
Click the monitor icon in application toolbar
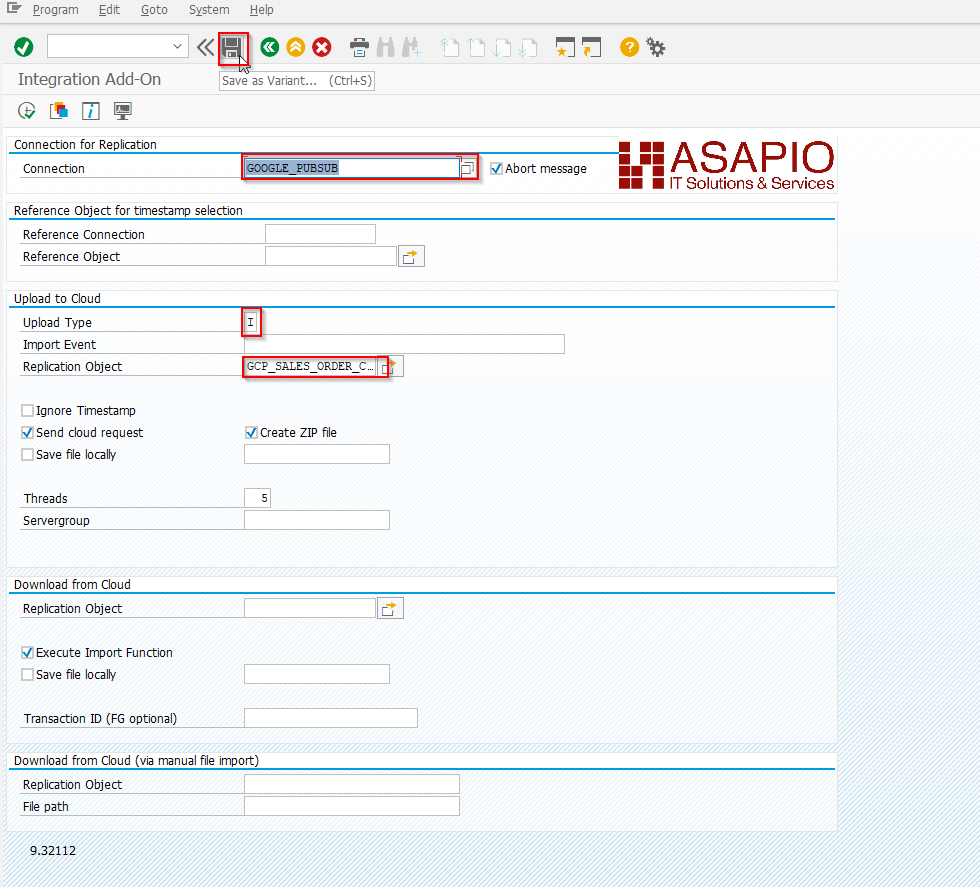tap(122, 110)
